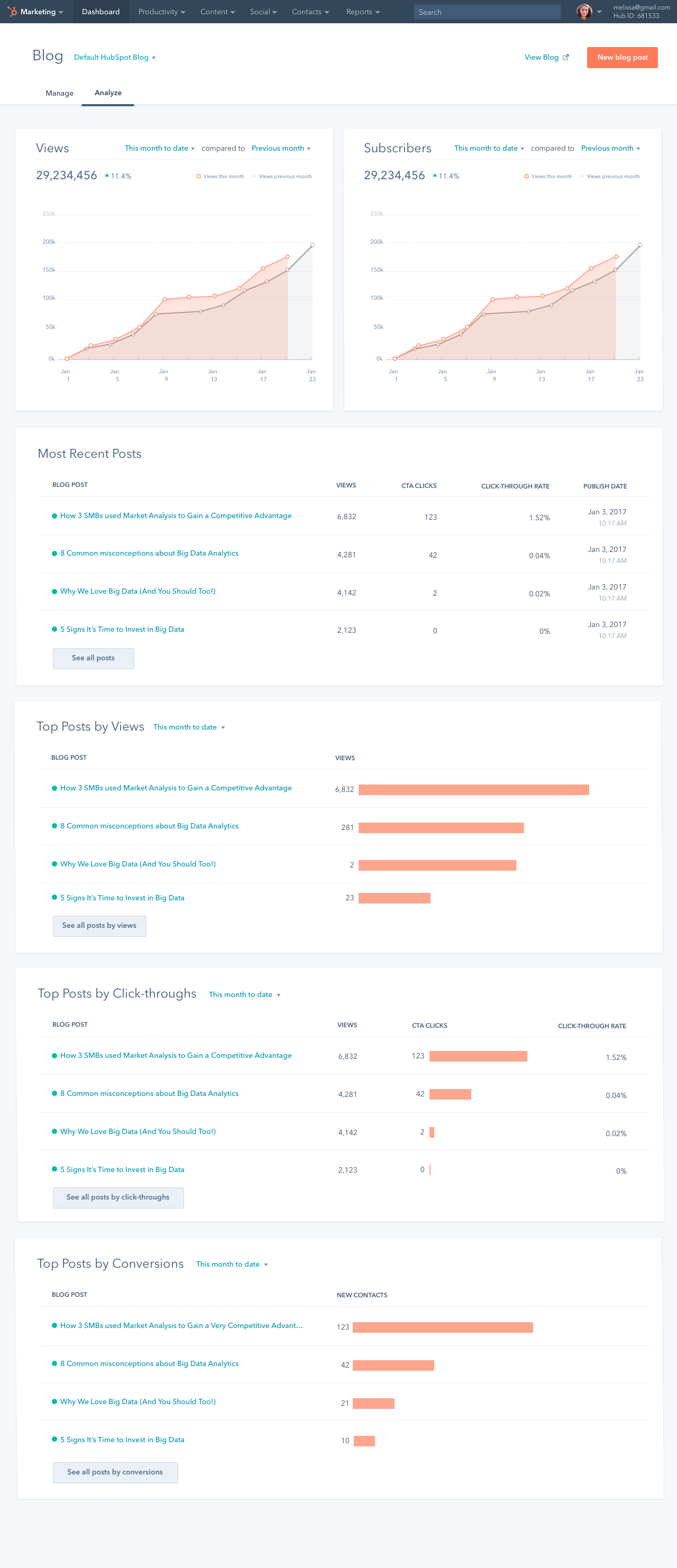Open See all posts by conversions

tap(115, 1472)
